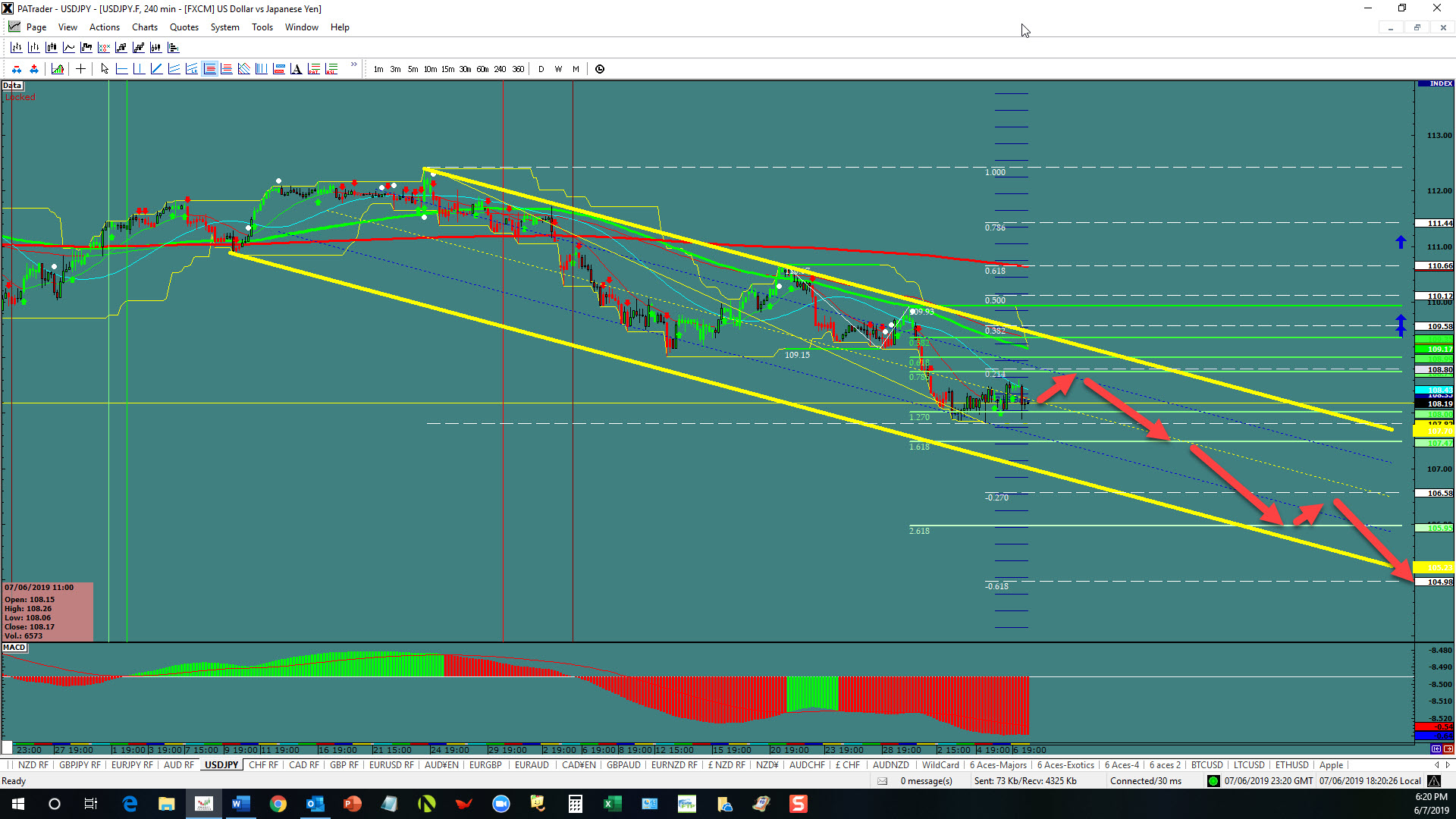
Task: Select the candle volume chart icon
Action: pyautogui.click(x=156, y=47)
